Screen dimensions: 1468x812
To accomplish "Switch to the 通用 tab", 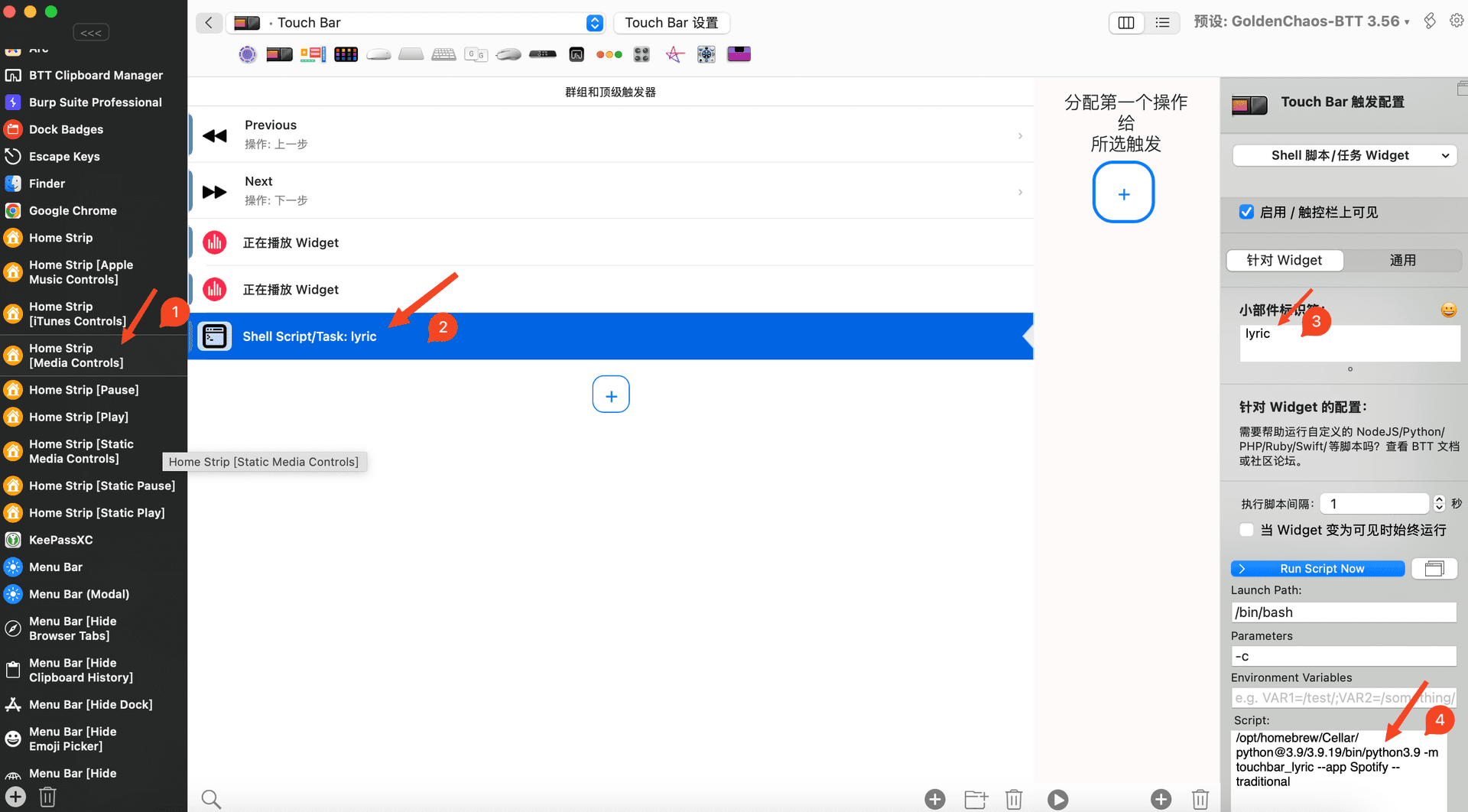I will 1402,260.
